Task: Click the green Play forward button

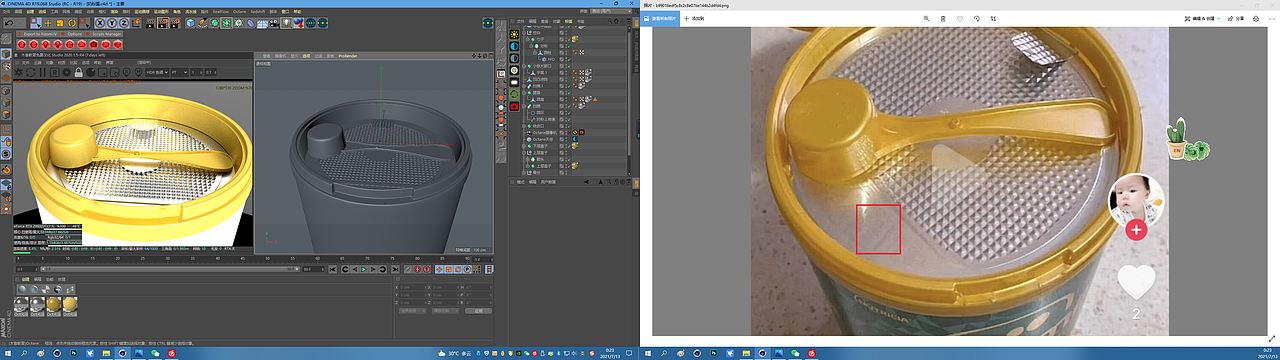Action: tap(364, 269)
